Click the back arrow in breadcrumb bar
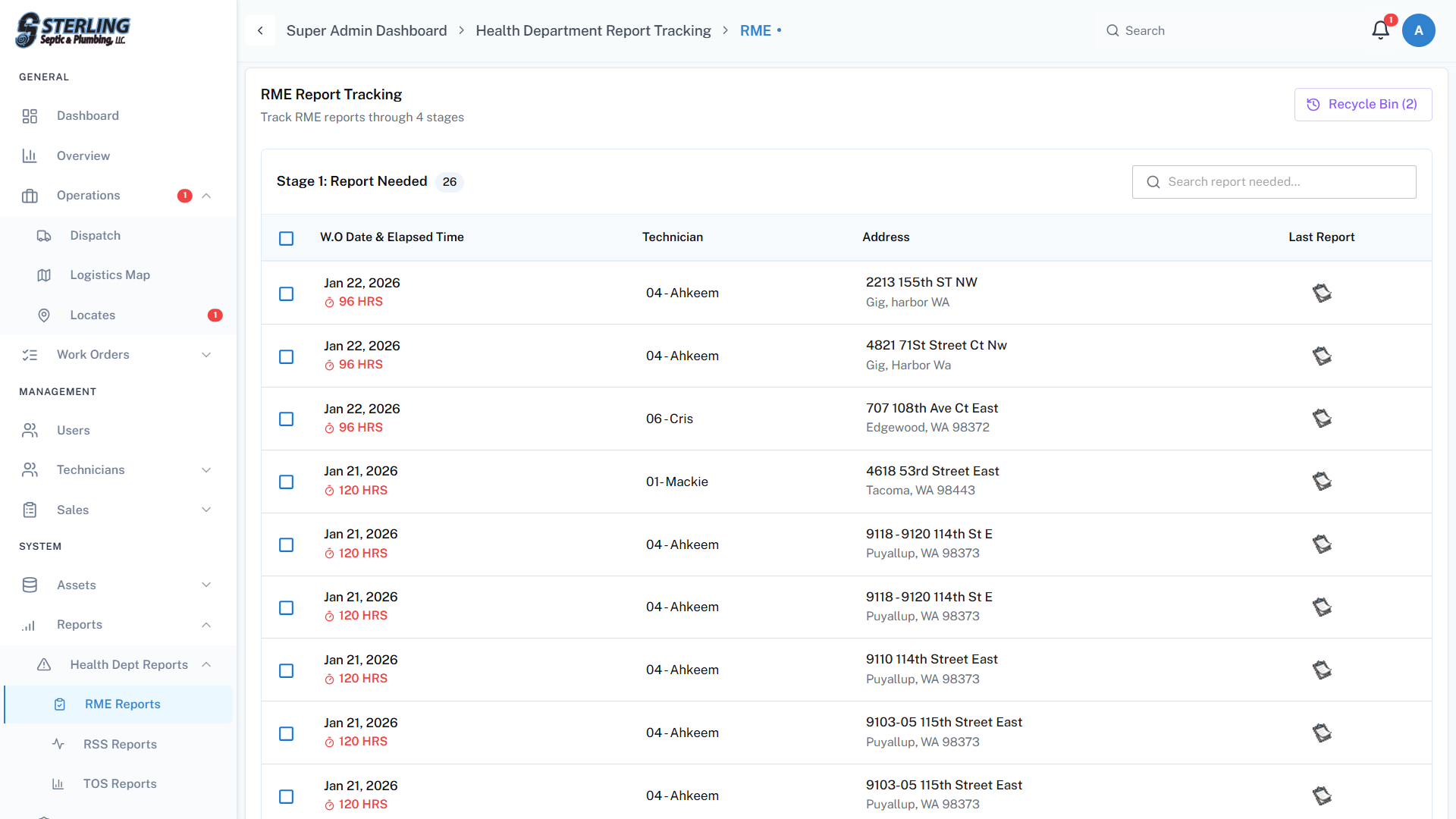 coord(260,30)
